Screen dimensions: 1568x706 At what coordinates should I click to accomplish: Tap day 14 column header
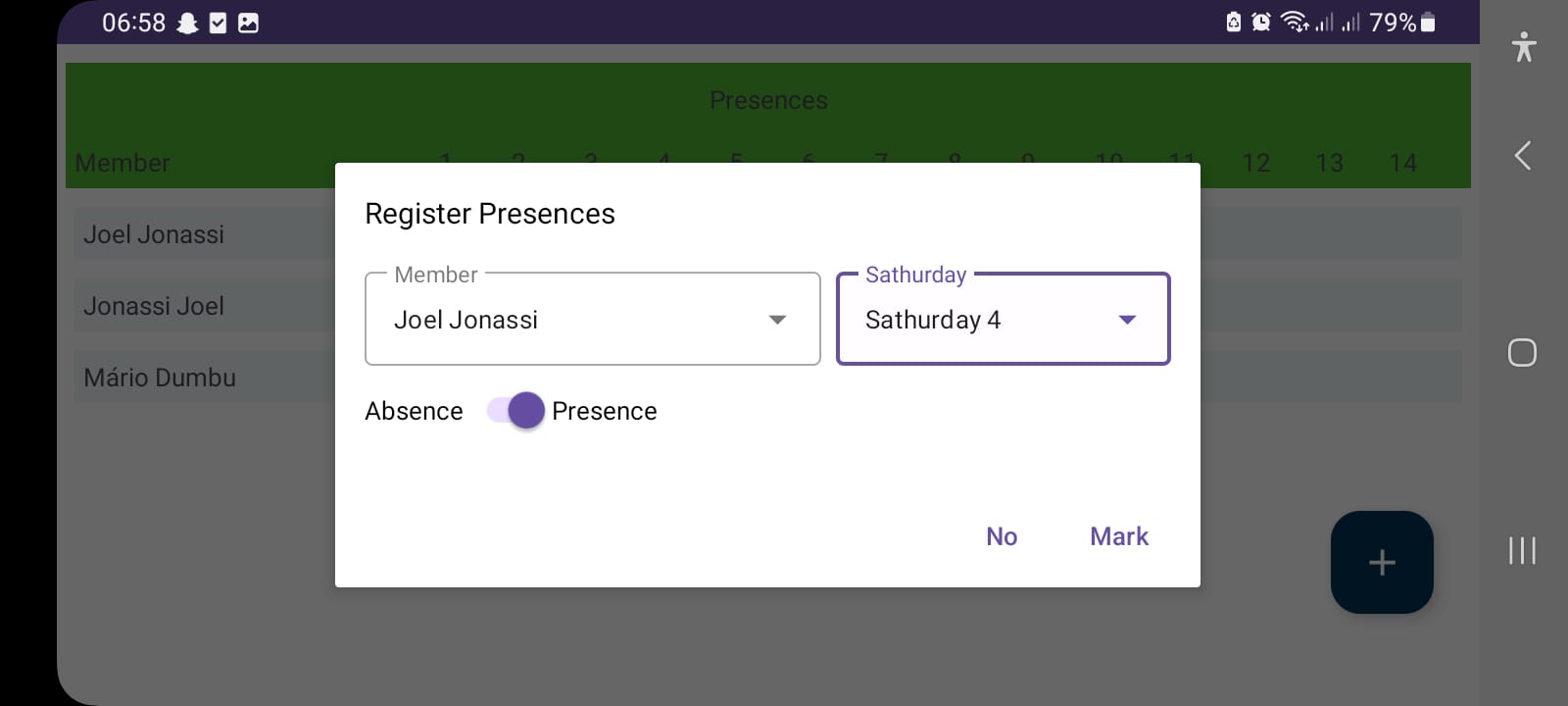(1402, 163)
